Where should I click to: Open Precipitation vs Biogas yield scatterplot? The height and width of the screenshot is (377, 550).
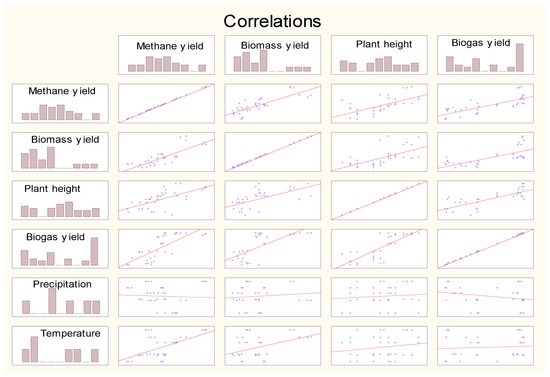point(485,297)
